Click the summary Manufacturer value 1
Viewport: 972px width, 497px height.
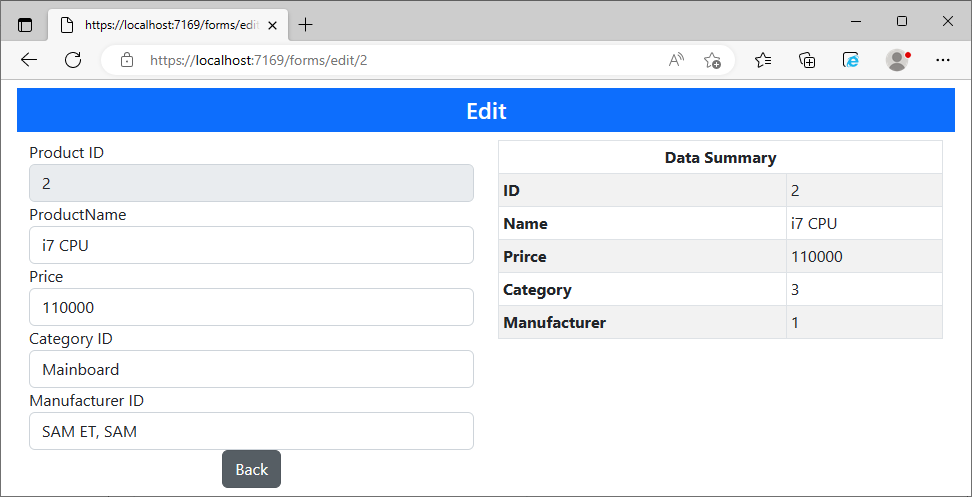point(795,322)
